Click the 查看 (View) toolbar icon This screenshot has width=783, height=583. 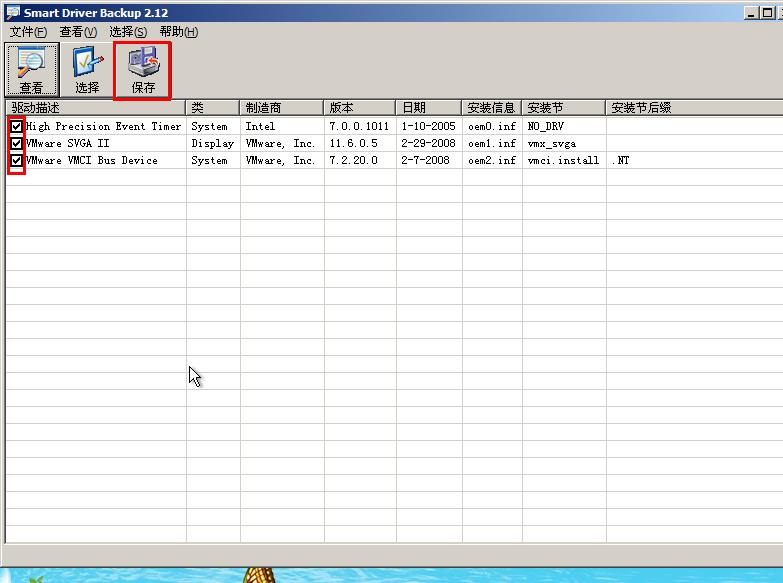pyautogui.click(x=32, y=69)
